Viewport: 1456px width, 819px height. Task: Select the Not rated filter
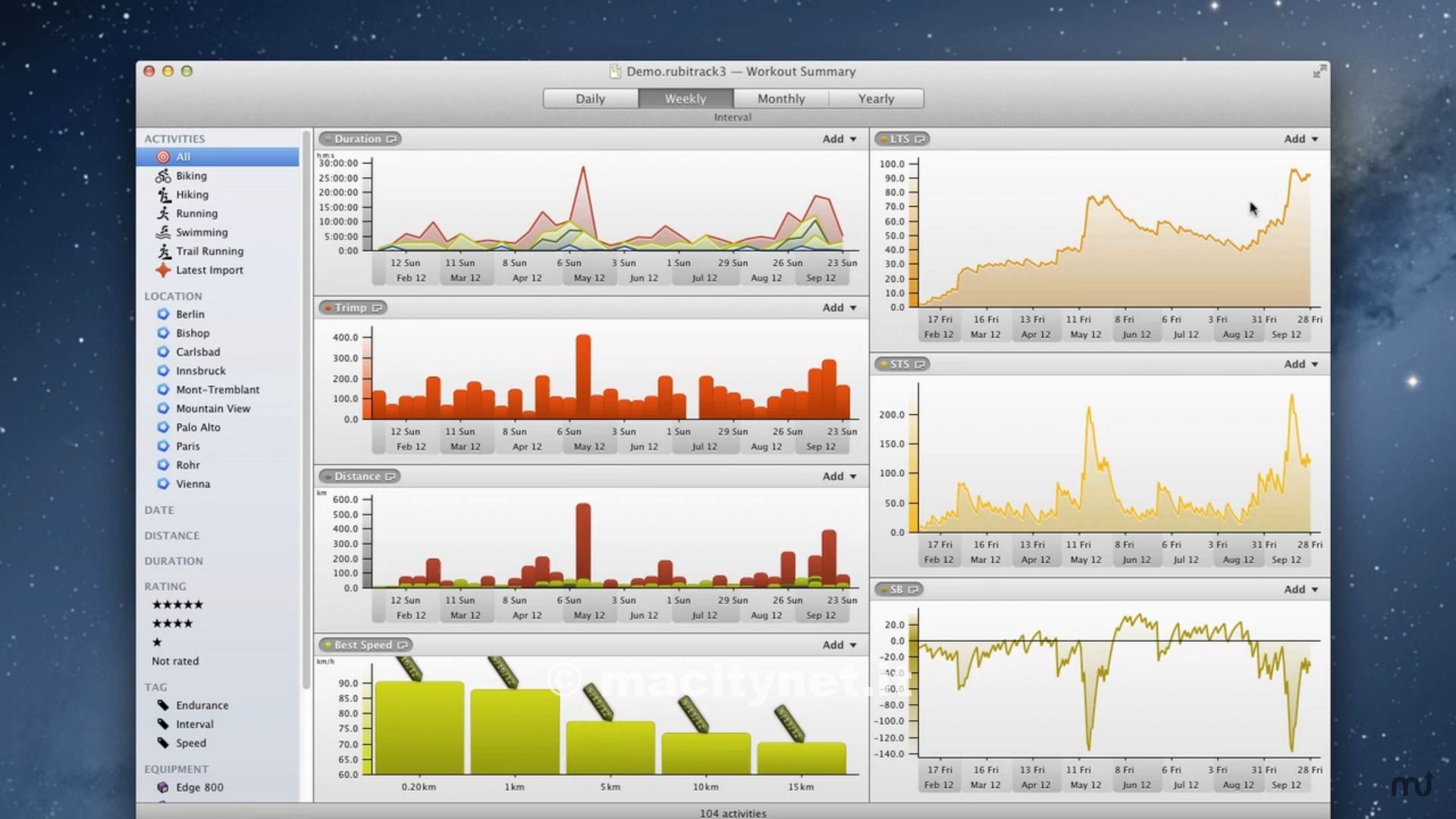[175, 661]
